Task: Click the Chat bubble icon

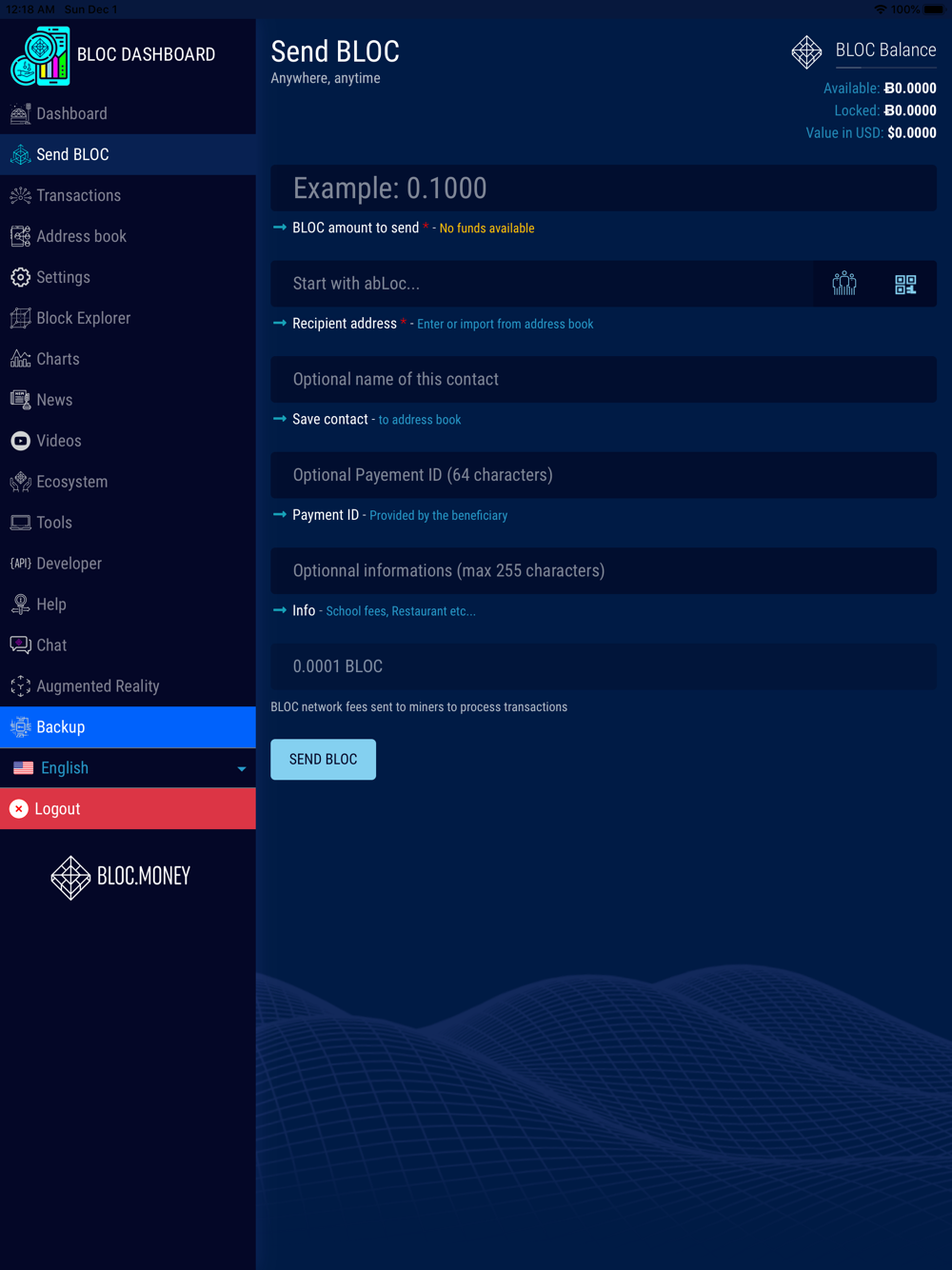Action: coord(20,646)
